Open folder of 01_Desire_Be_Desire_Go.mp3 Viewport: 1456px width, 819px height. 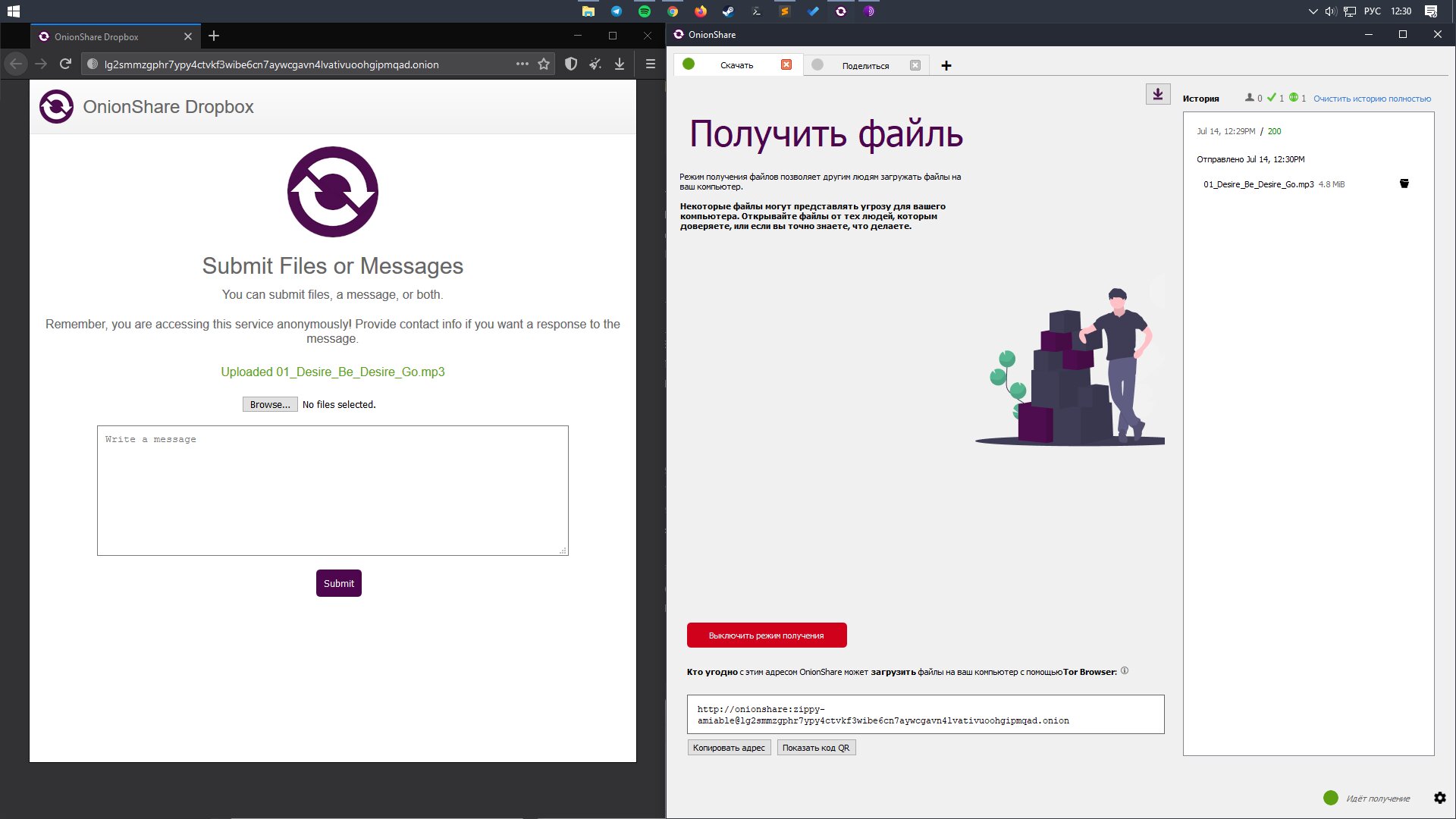1404,184
